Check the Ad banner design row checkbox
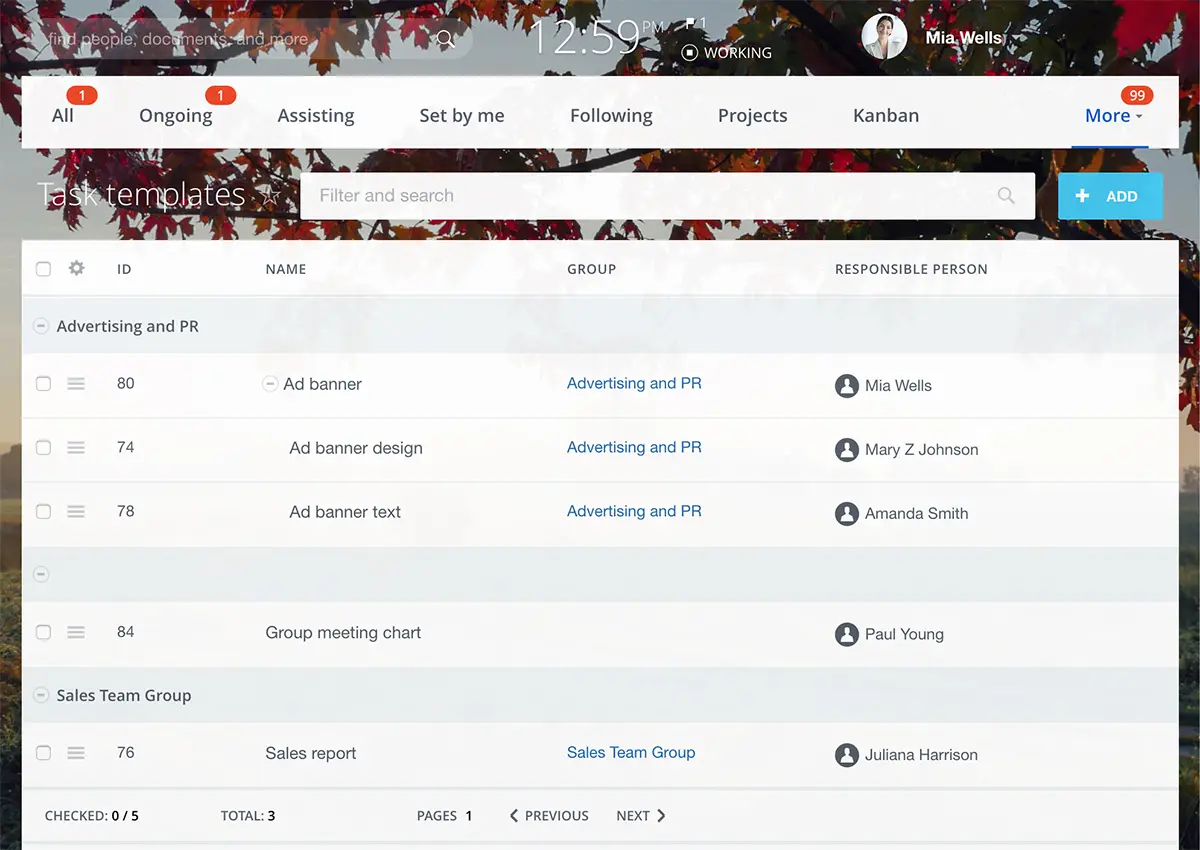Image resolution: width=1200 pixels, height=850 pixels. click(43, 448)
